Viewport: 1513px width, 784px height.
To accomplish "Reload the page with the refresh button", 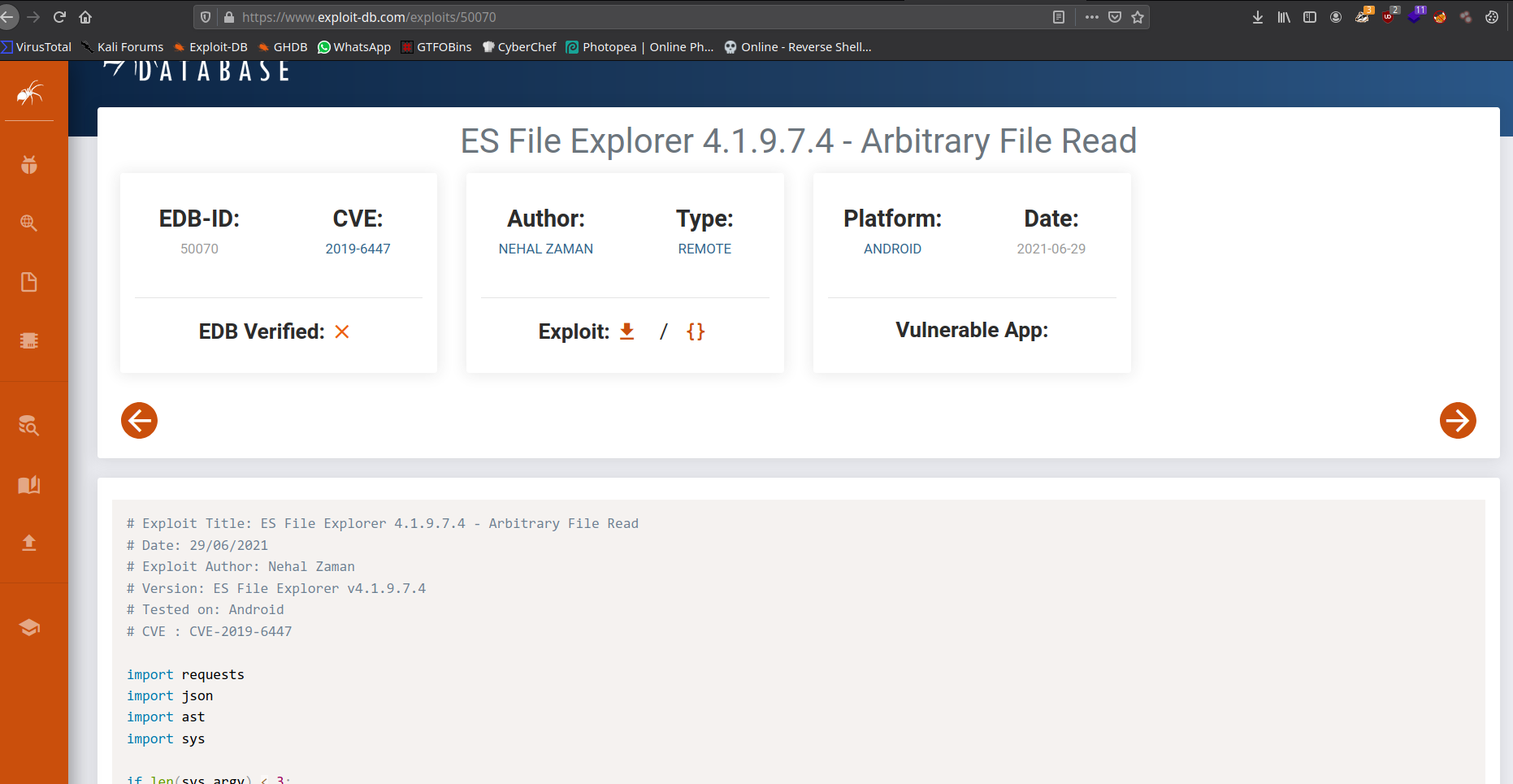I will coord(59,17).
